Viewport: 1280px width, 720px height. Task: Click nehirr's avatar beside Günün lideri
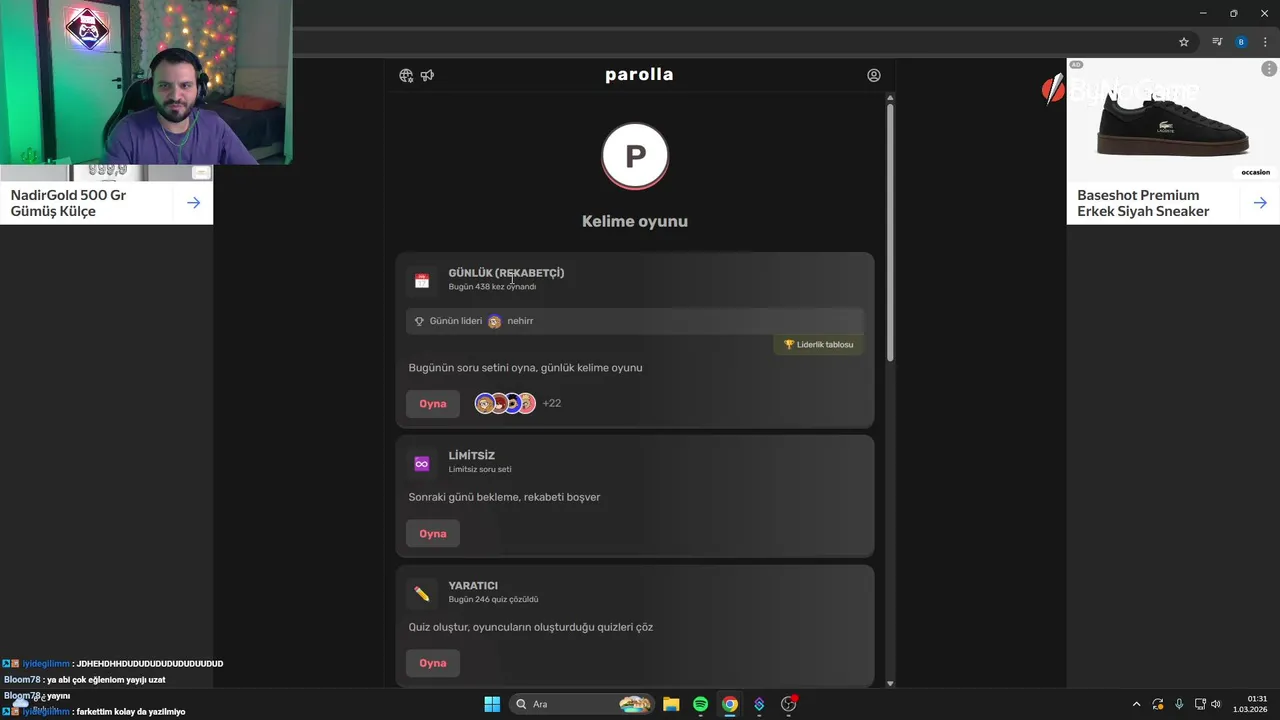tap(494, 321)
